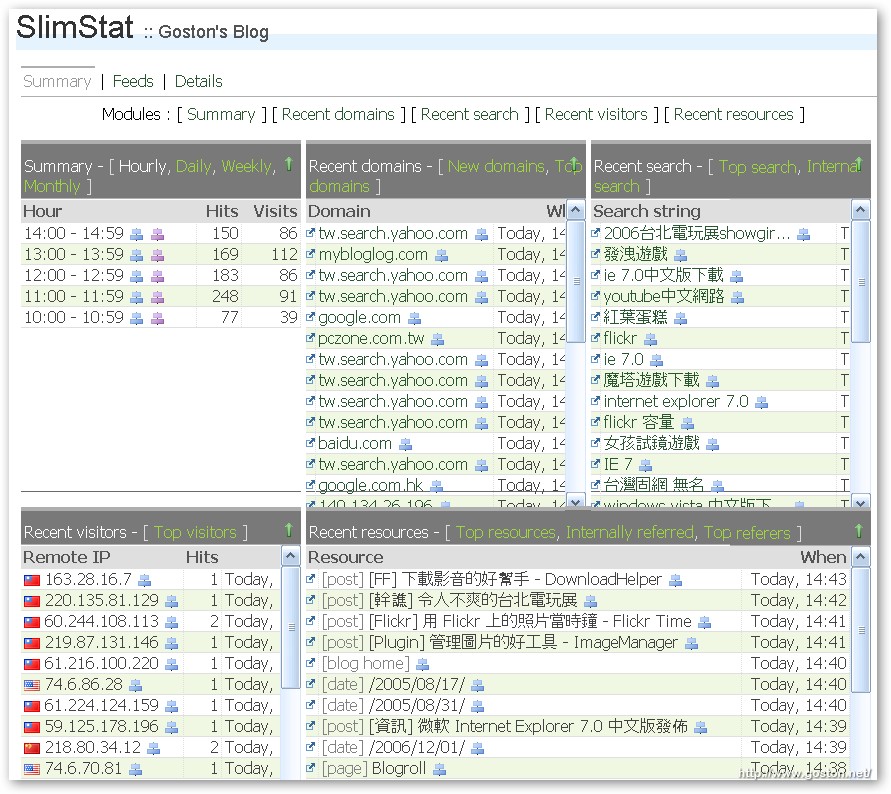Open external link icon beside DownloadHelper post

(x=310, y=579)
